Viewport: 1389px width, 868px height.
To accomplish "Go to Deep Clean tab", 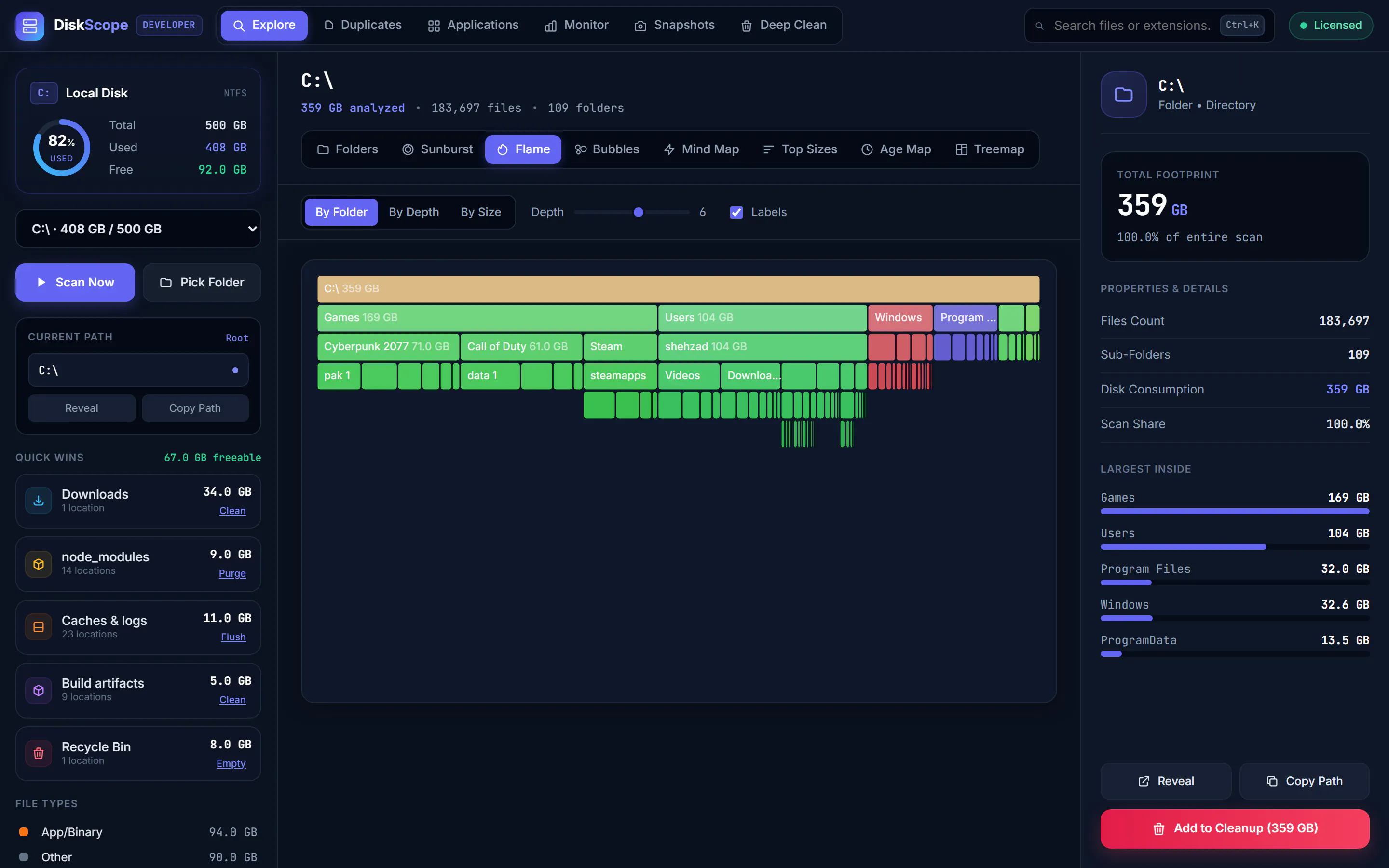I will tap(783, 25).
